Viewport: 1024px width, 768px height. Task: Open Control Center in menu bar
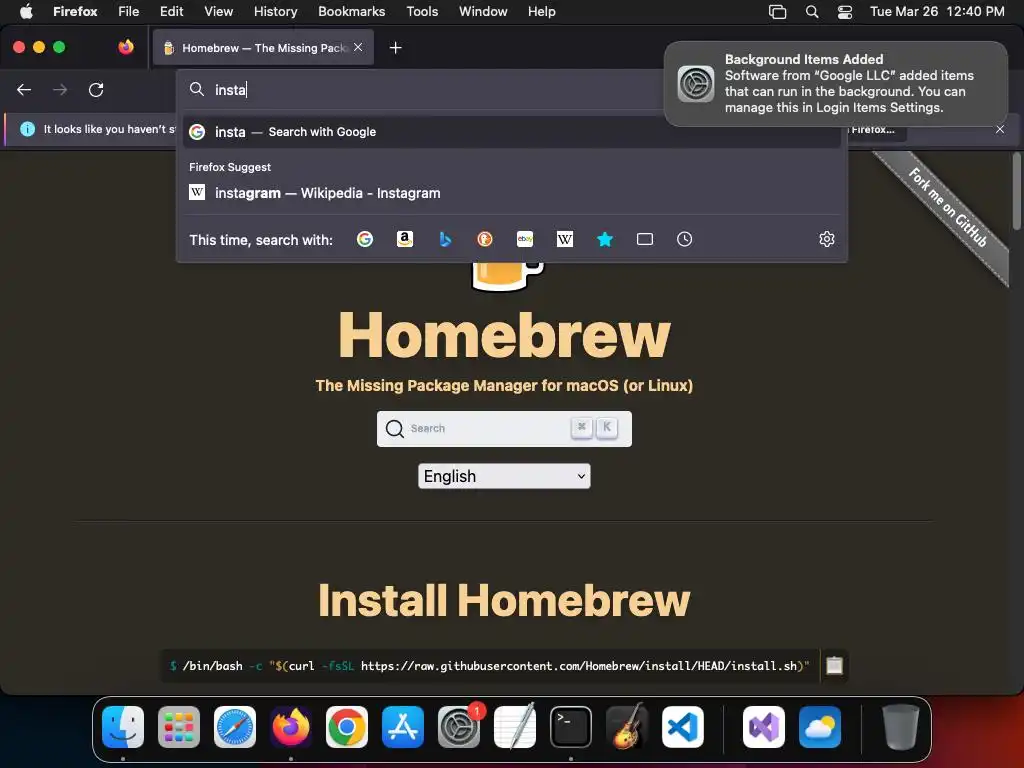point(845,11)
